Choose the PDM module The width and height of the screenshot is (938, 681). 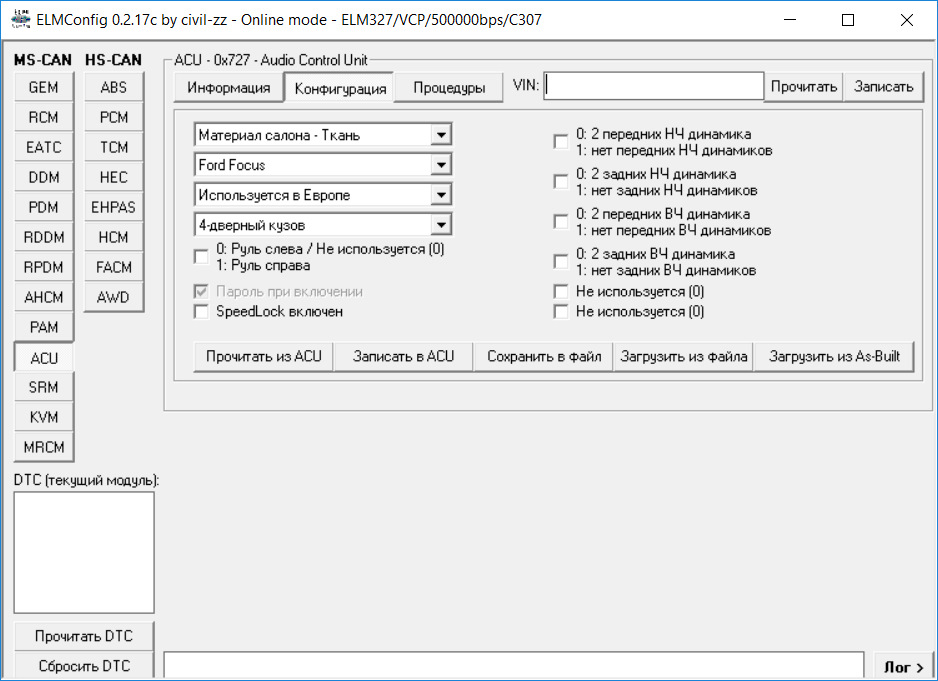(44, 207)
